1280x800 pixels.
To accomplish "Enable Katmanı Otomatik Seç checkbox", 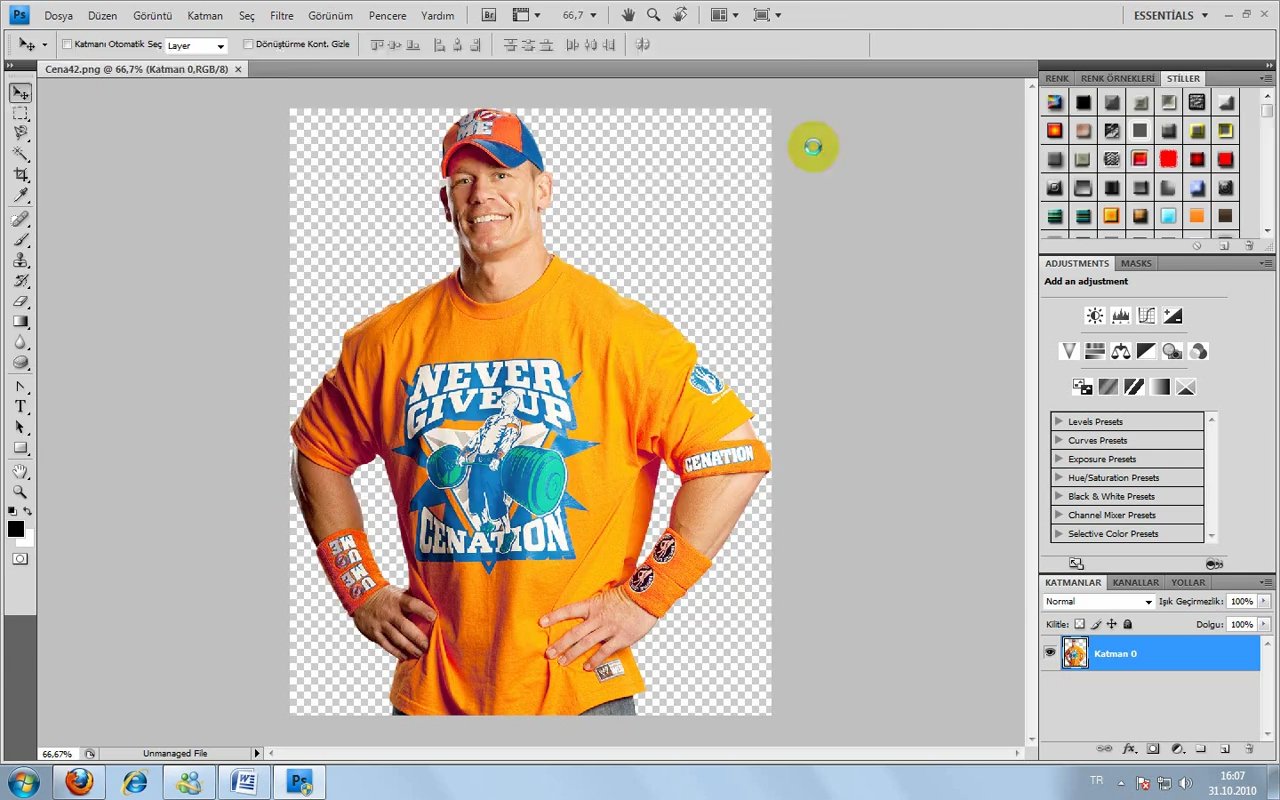I will (67, 45).
